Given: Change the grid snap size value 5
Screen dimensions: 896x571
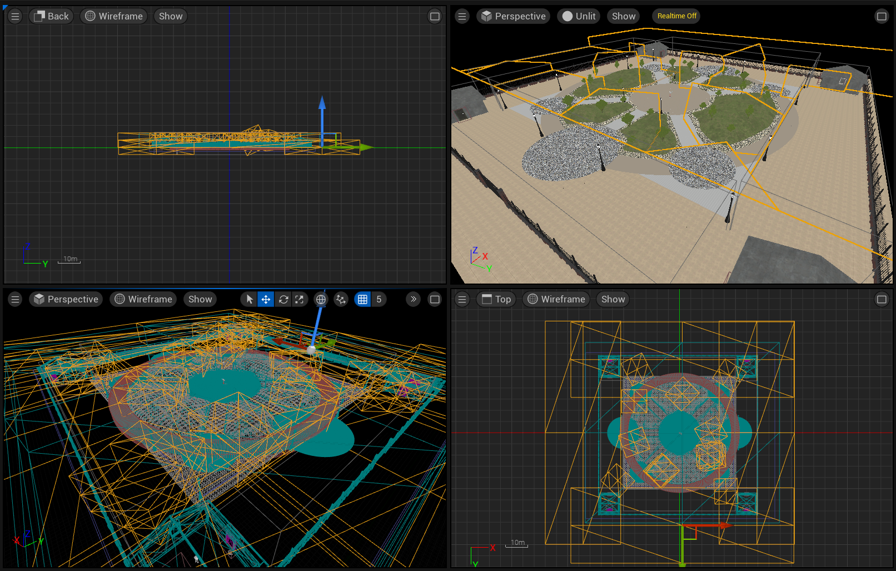Looking at the screenshot, I should (x=379, y=299).
